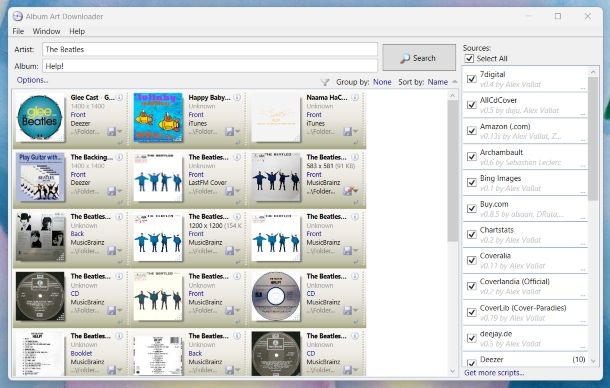
Task: Disable the Coverlandia (Official) source
Action: [x=472, y=286]
